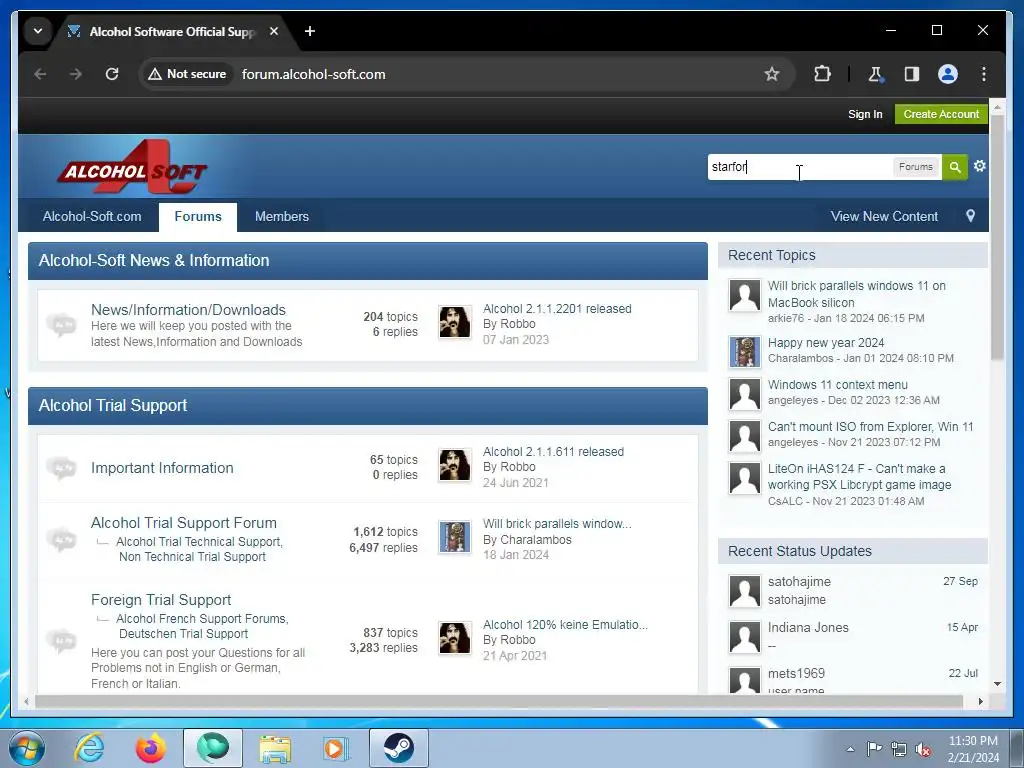
Task: Open Alcohol Trial Technical Support subforum
Action: [x=199, y=542]
